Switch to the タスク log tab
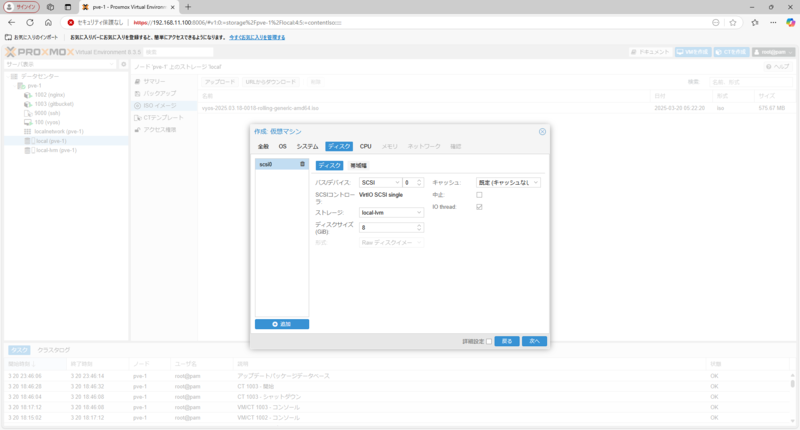 [19, 350]
